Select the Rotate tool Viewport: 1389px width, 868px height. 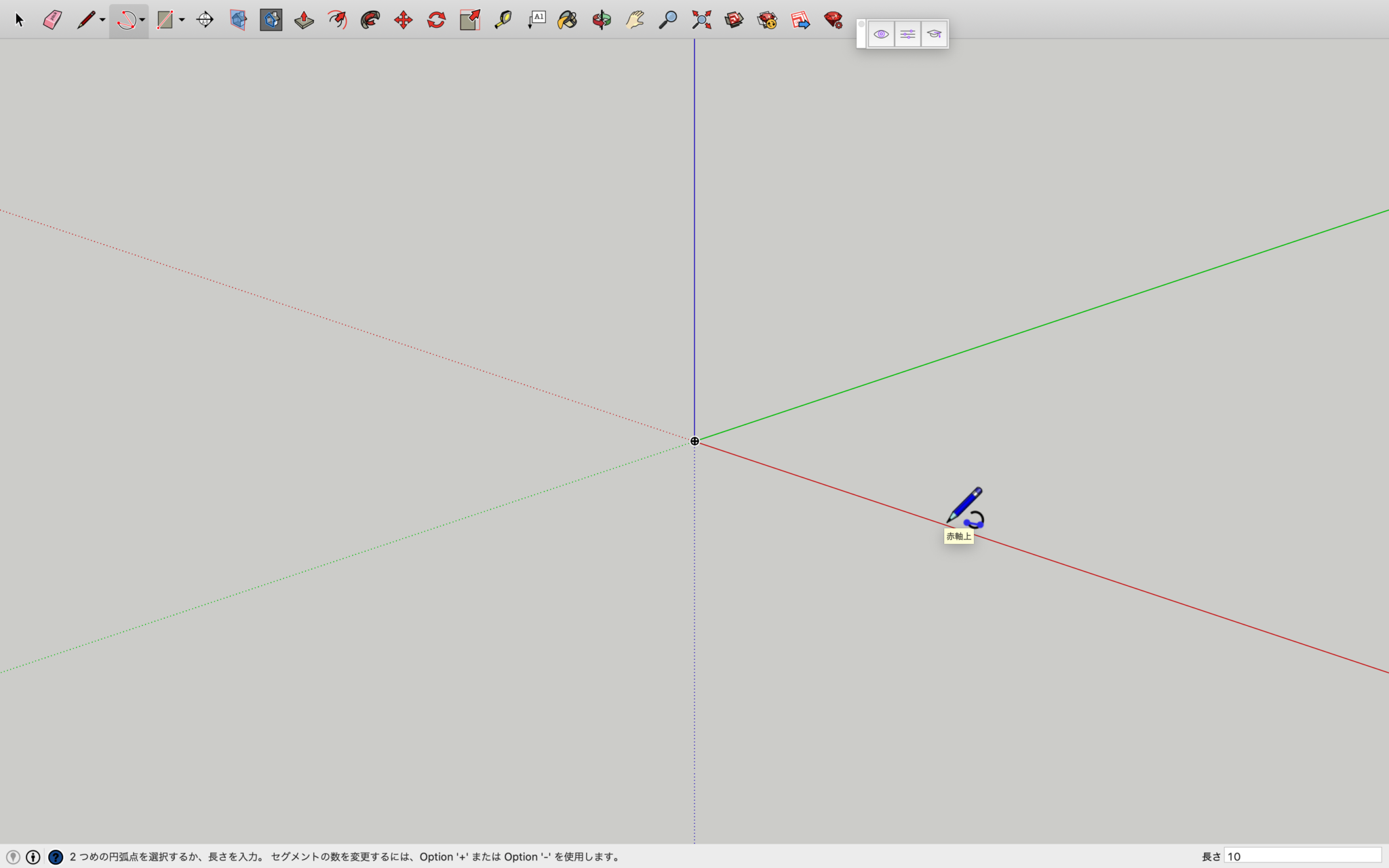436,20
